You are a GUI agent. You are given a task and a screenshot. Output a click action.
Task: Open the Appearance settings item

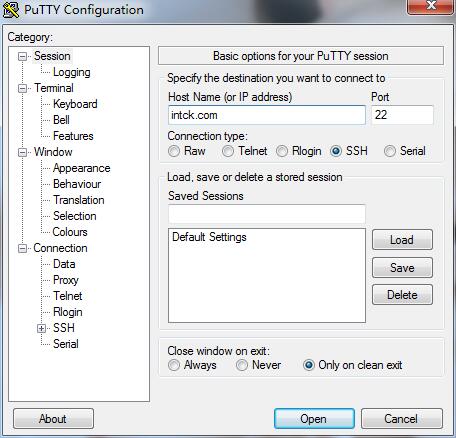(82, 168)
